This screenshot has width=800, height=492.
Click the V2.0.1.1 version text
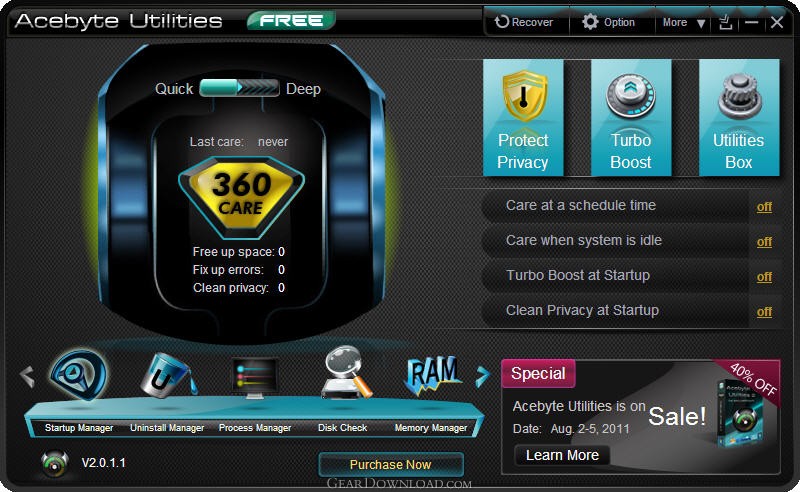click(104, 463)
